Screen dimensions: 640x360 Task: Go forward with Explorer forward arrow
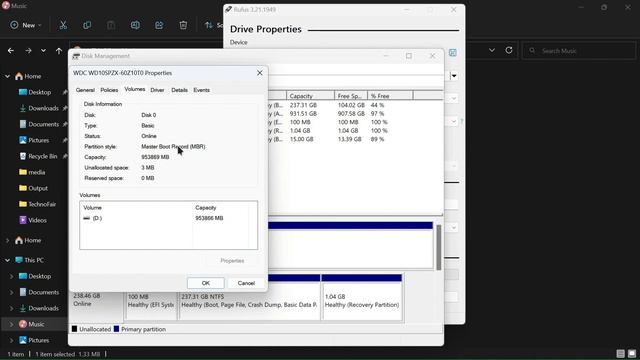pos(28,51)
